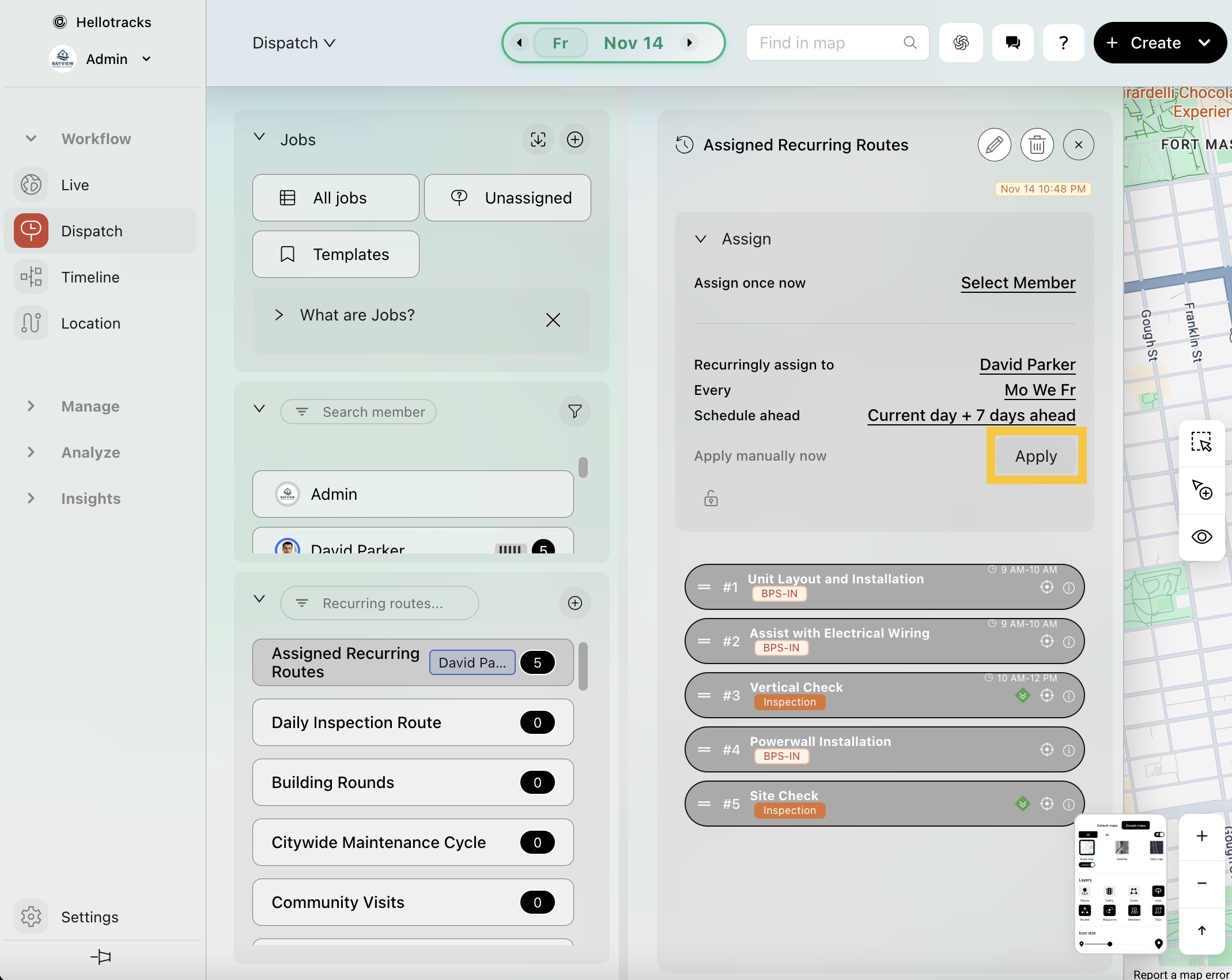
Task: Switch to the Unassigned jobs tab
Action: 507,198
